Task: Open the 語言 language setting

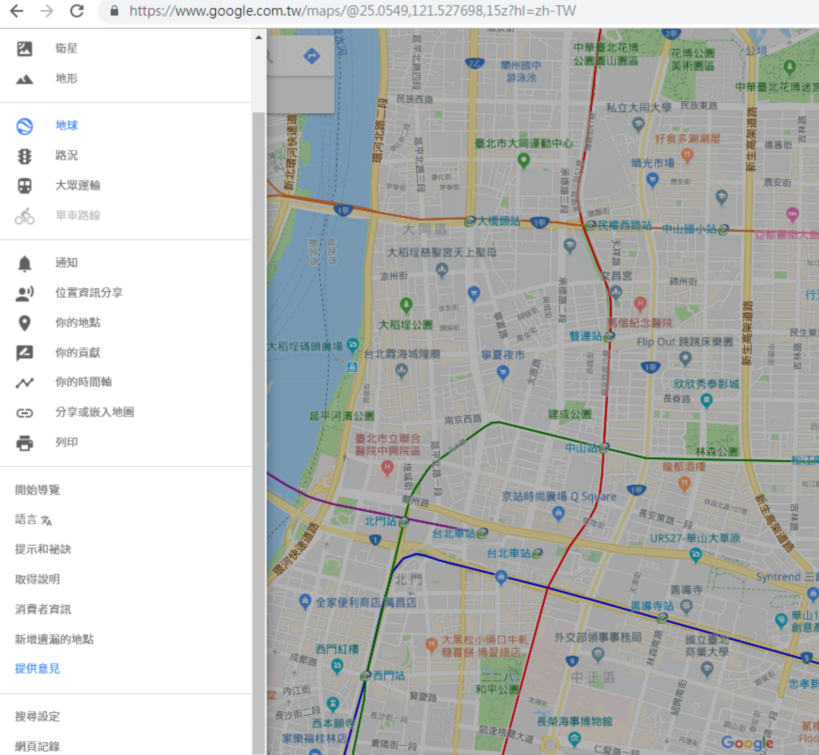Action: [33, 520]
